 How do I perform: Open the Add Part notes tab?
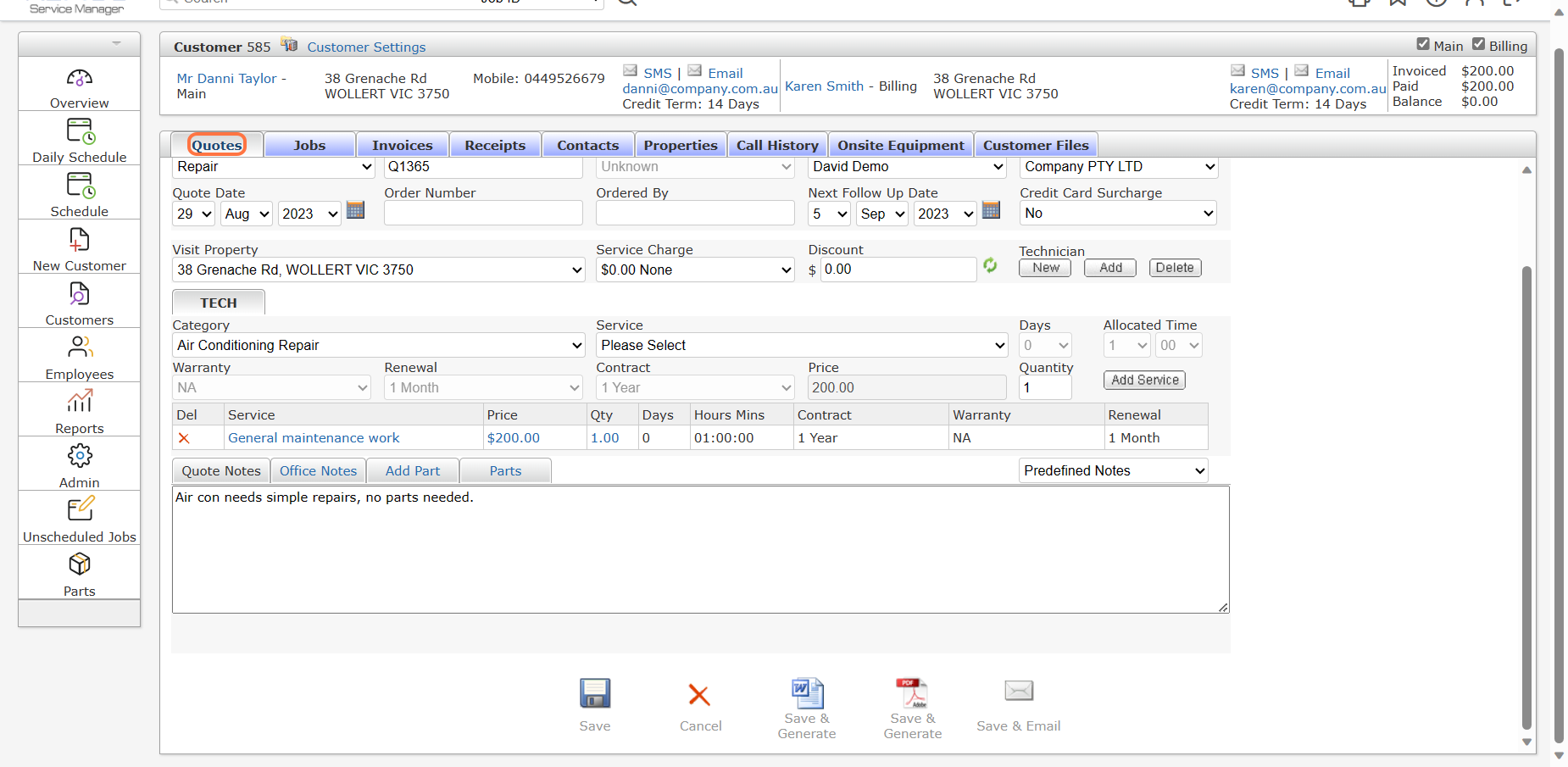[x=413, y=471]
